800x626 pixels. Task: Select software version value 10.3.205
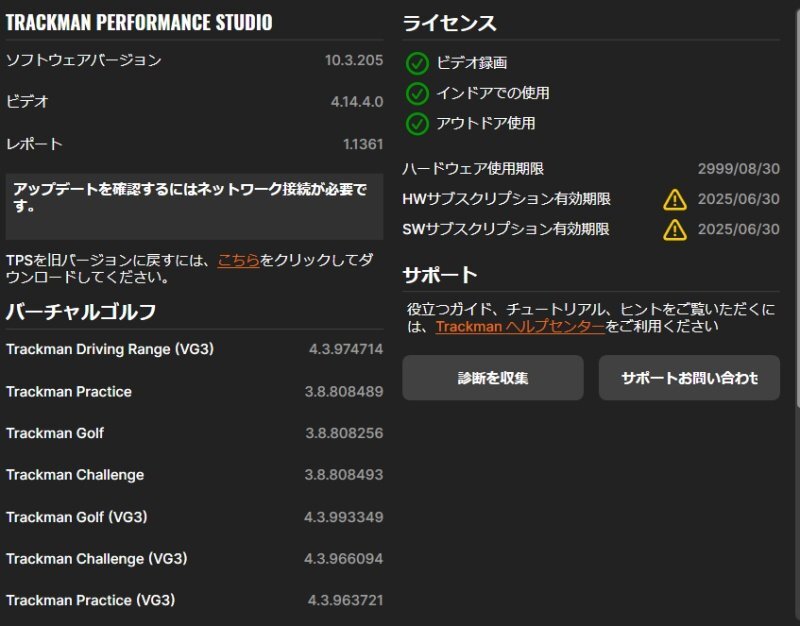coord(354,60)
